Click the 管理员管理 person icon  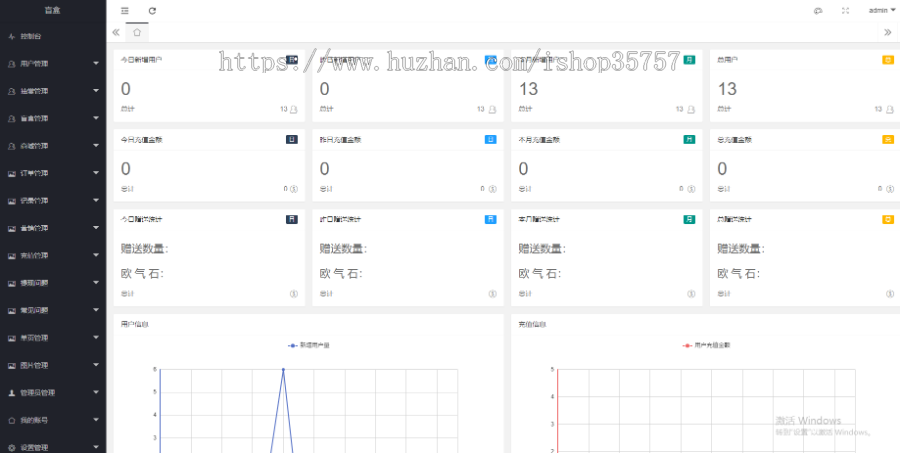[11, 393]
